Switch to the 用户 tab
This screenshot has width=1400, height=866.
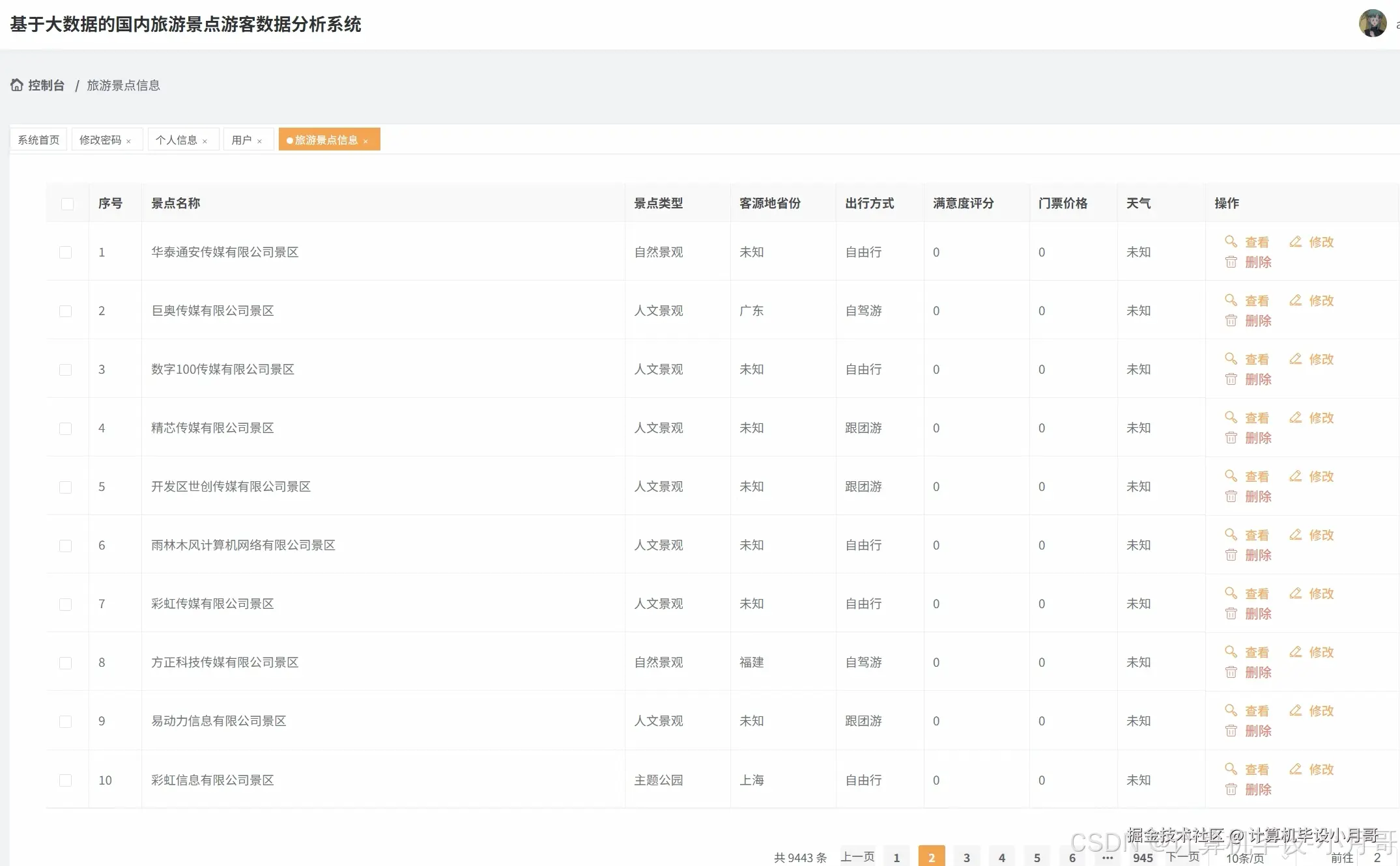tap(242, 139)
